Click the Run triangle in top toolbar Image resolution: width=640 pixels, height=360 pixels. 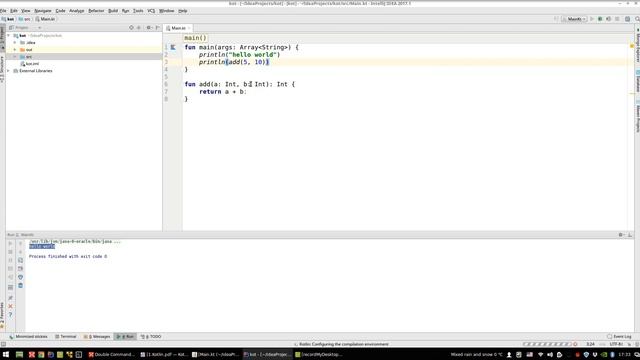pos(592,19)
